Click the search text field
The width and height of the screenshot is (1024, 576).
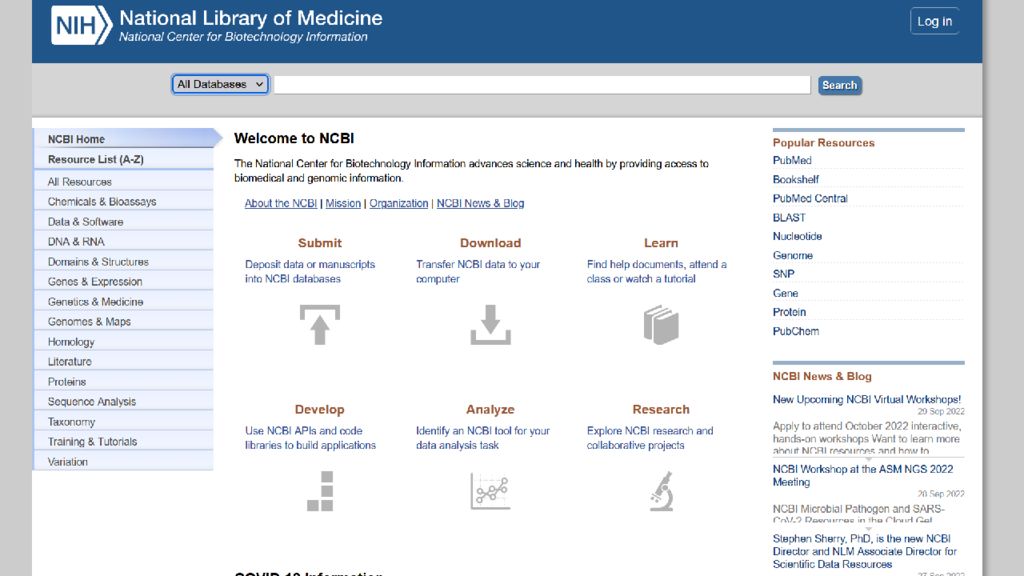(542, 85)
